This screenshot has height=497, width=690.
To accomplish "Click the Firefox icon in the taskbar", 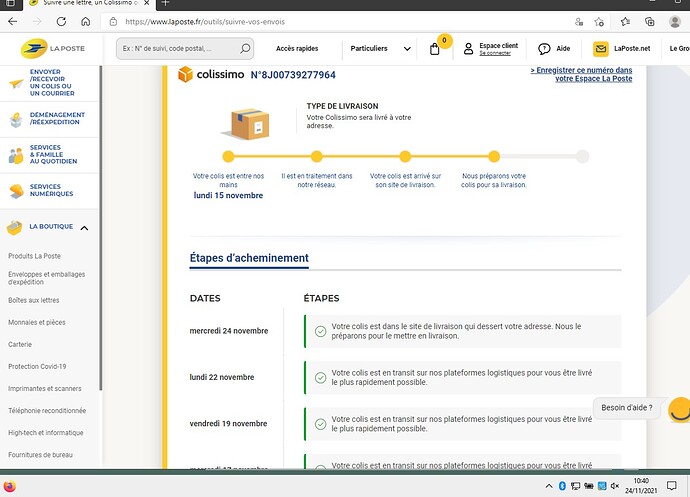I will click(10, 486).
